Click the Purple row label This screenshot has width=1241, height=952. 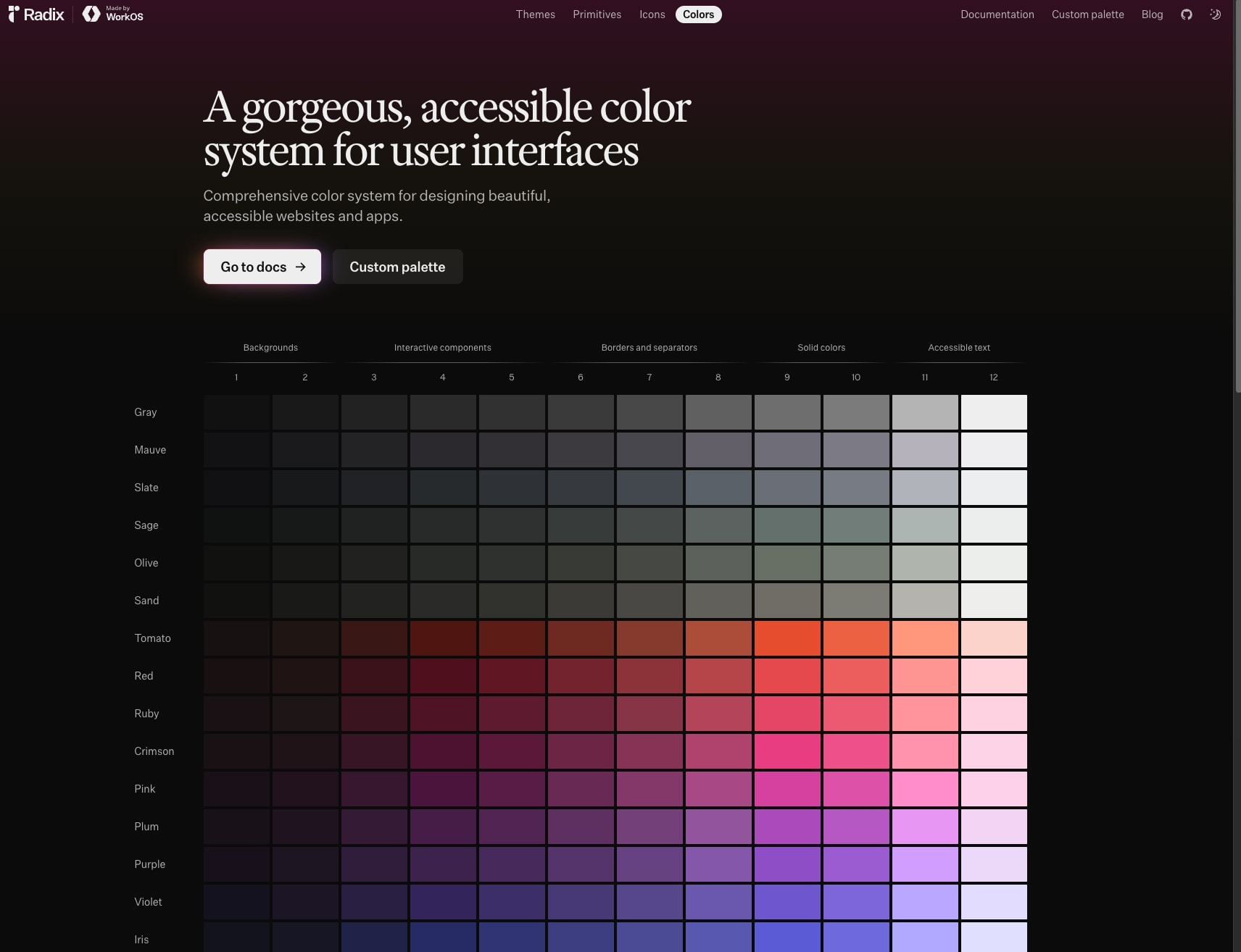(x=150, y=864)
